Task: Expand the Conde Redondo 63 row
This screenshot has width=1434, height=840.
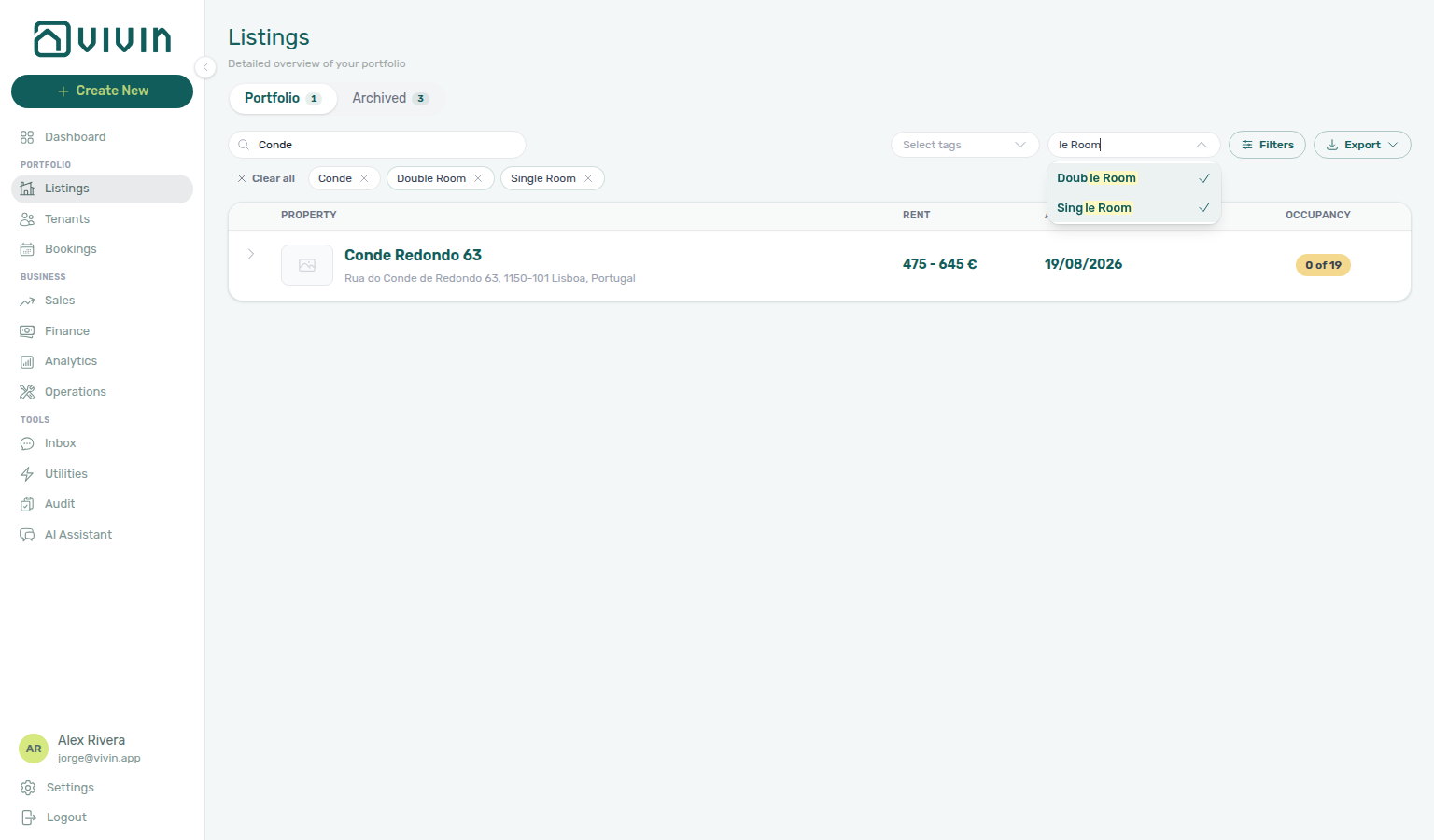Action: click(x=251, y=254)
